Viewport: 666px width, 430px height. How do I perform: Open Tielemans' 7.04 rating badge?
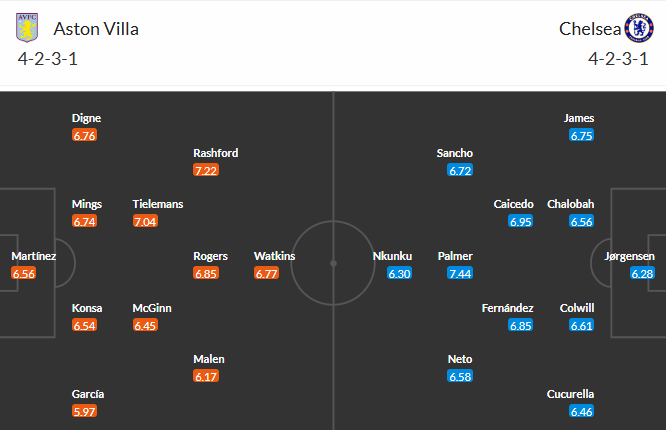click(x=145, y=221)
